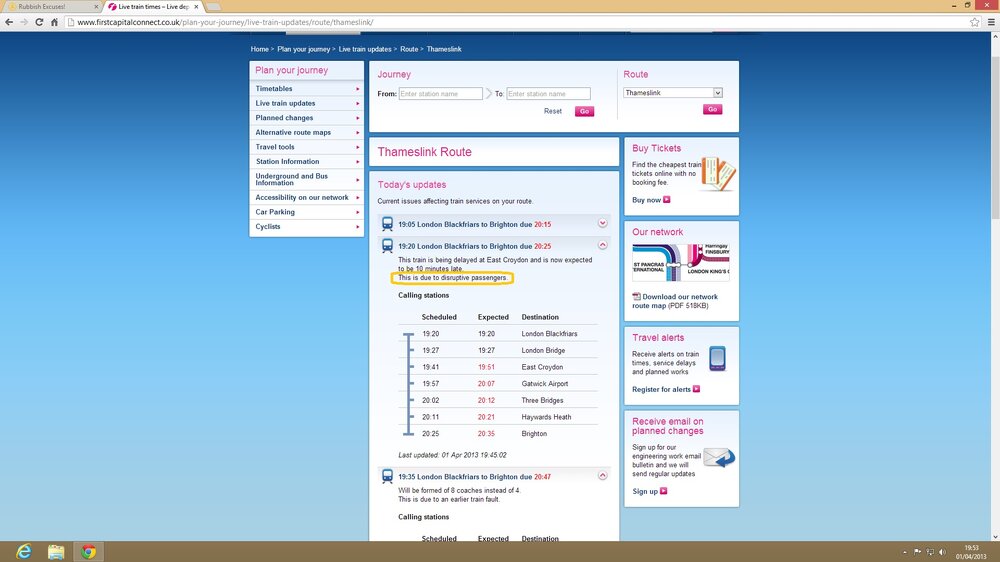Click the browser address bar

(517, 22)
